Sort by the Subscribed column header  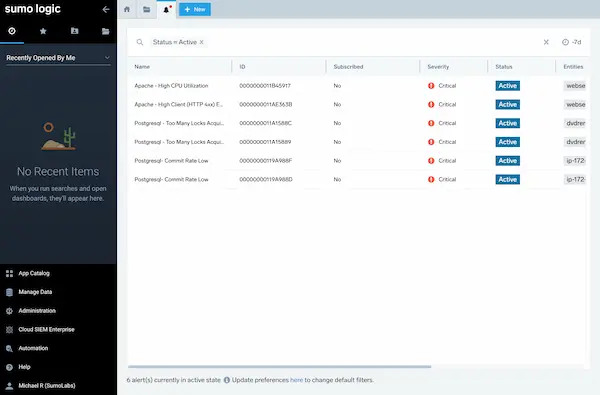pyautogui.click(x=348, y=67)
